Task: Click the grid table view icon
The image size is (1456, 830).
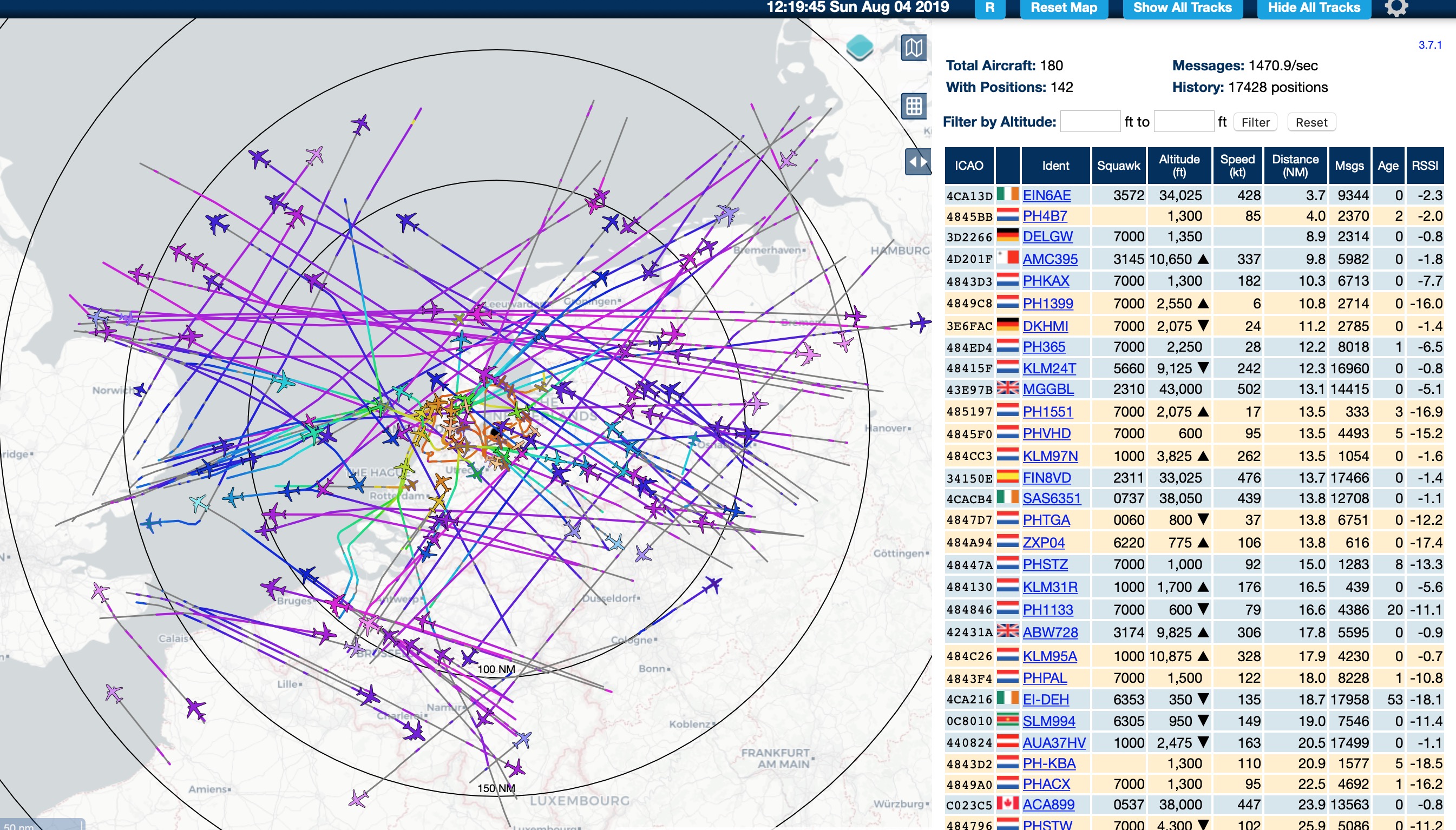Action: tap(913, 106)
